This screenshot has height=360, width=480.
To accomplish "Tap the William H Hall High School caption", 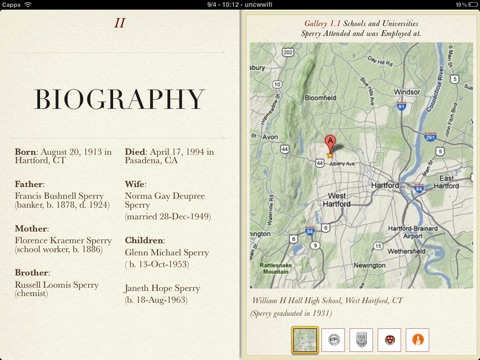I will [327, 301].
